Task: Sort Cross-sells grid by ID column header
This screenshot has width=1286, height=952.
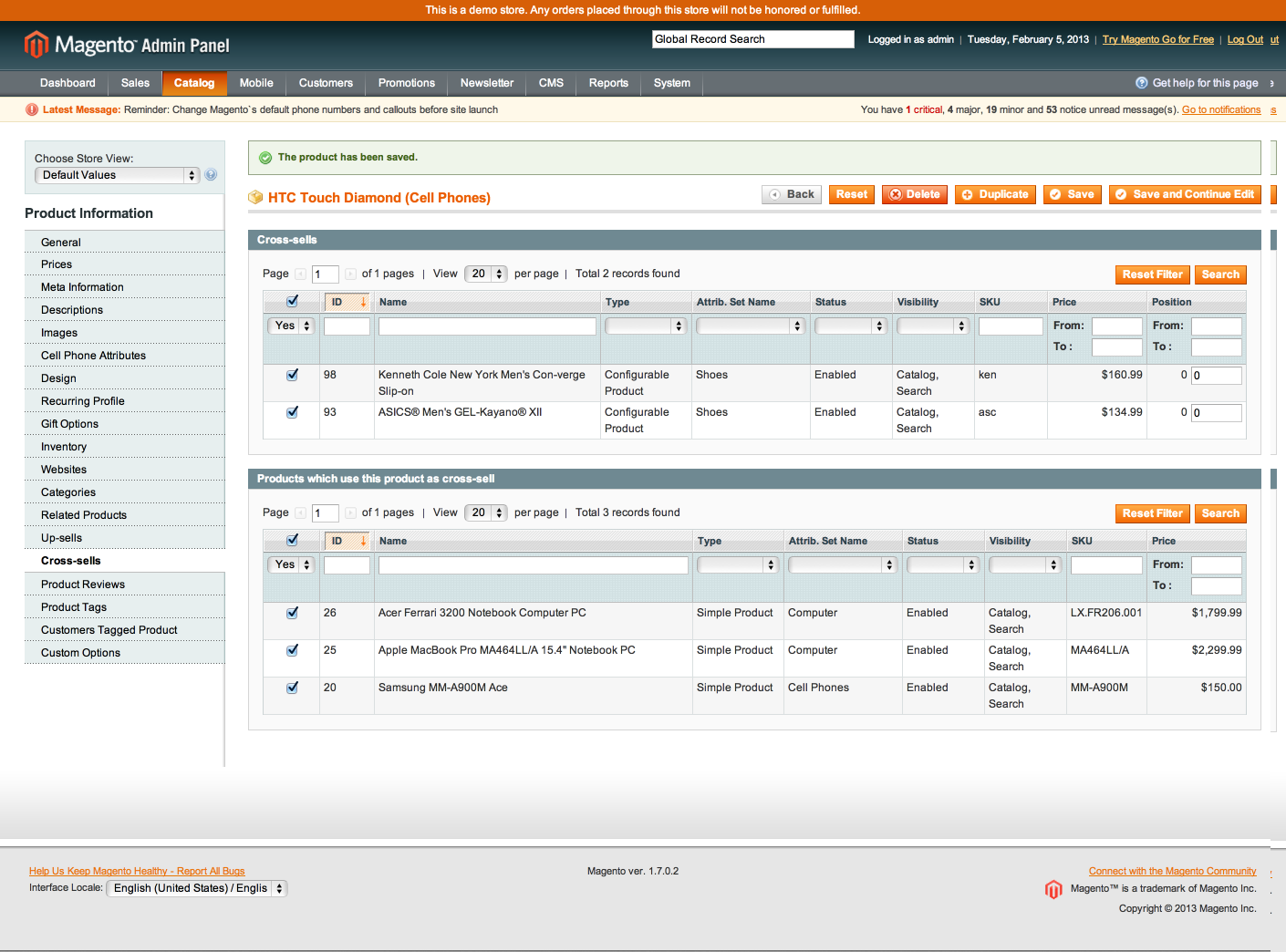Action: (347, 302)
